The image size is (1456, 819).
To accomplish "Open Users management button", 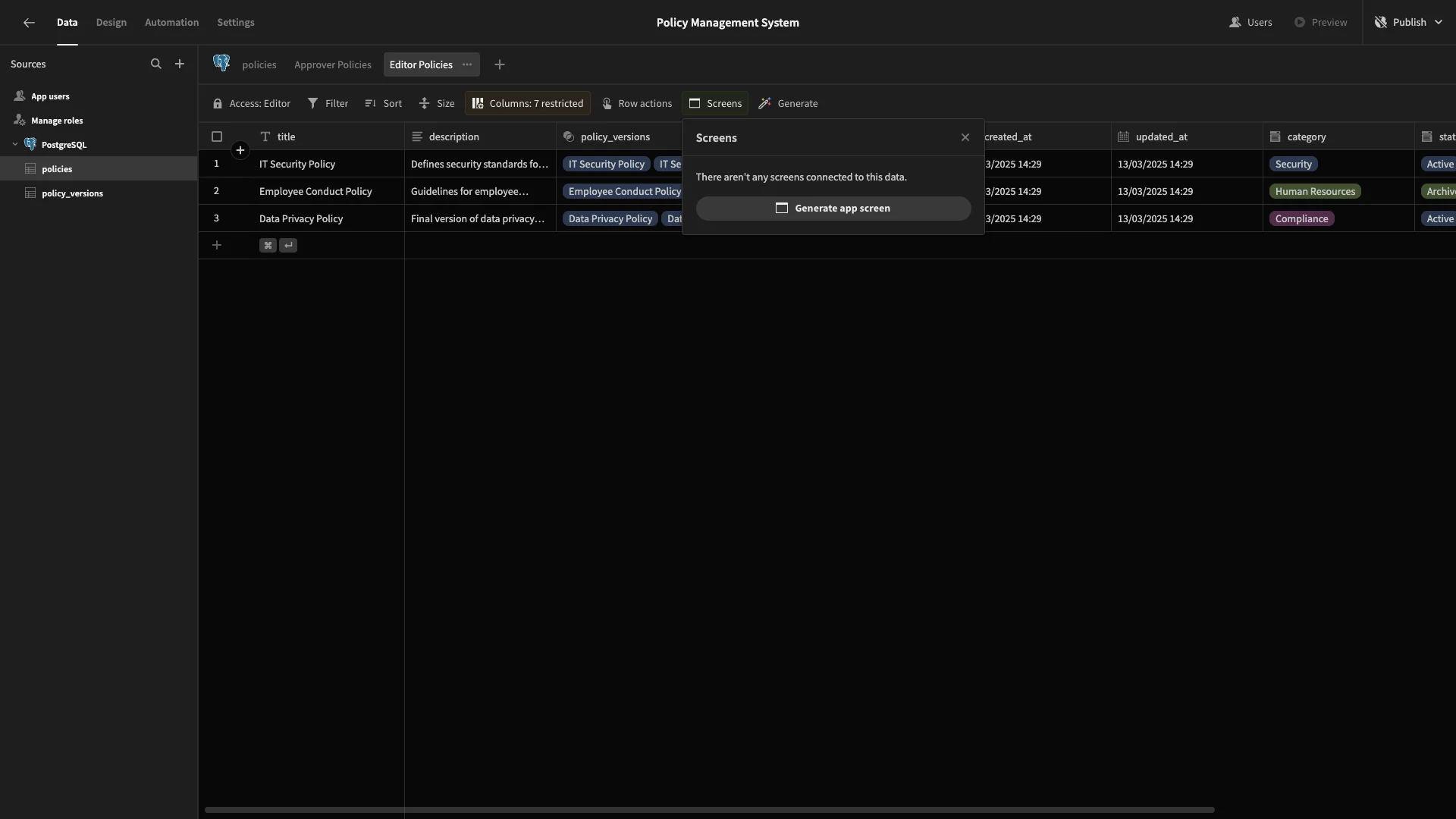I will click(1250, 23).
